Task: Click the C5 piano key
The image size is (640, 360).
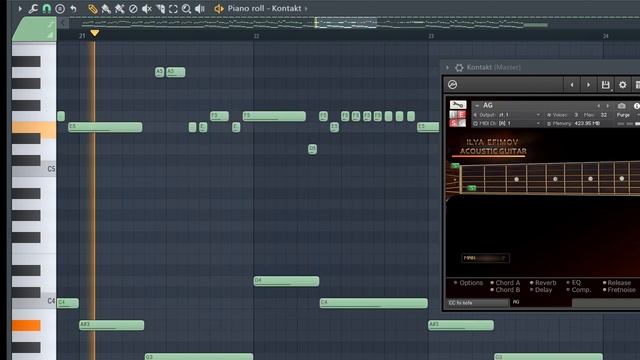Action: pos(34,169)
